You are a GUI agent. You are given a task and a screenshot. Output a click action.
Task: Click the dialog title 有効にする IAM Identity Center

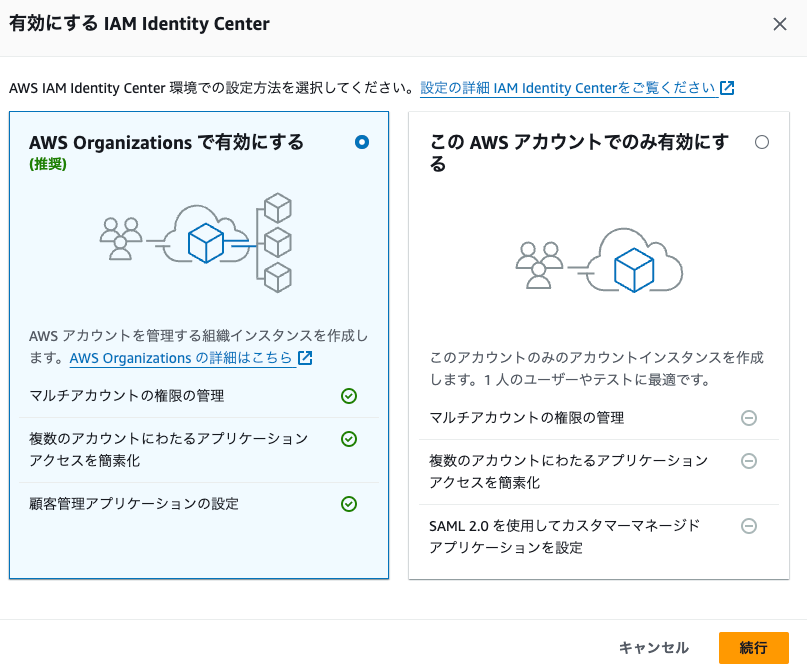pos(139,24)
